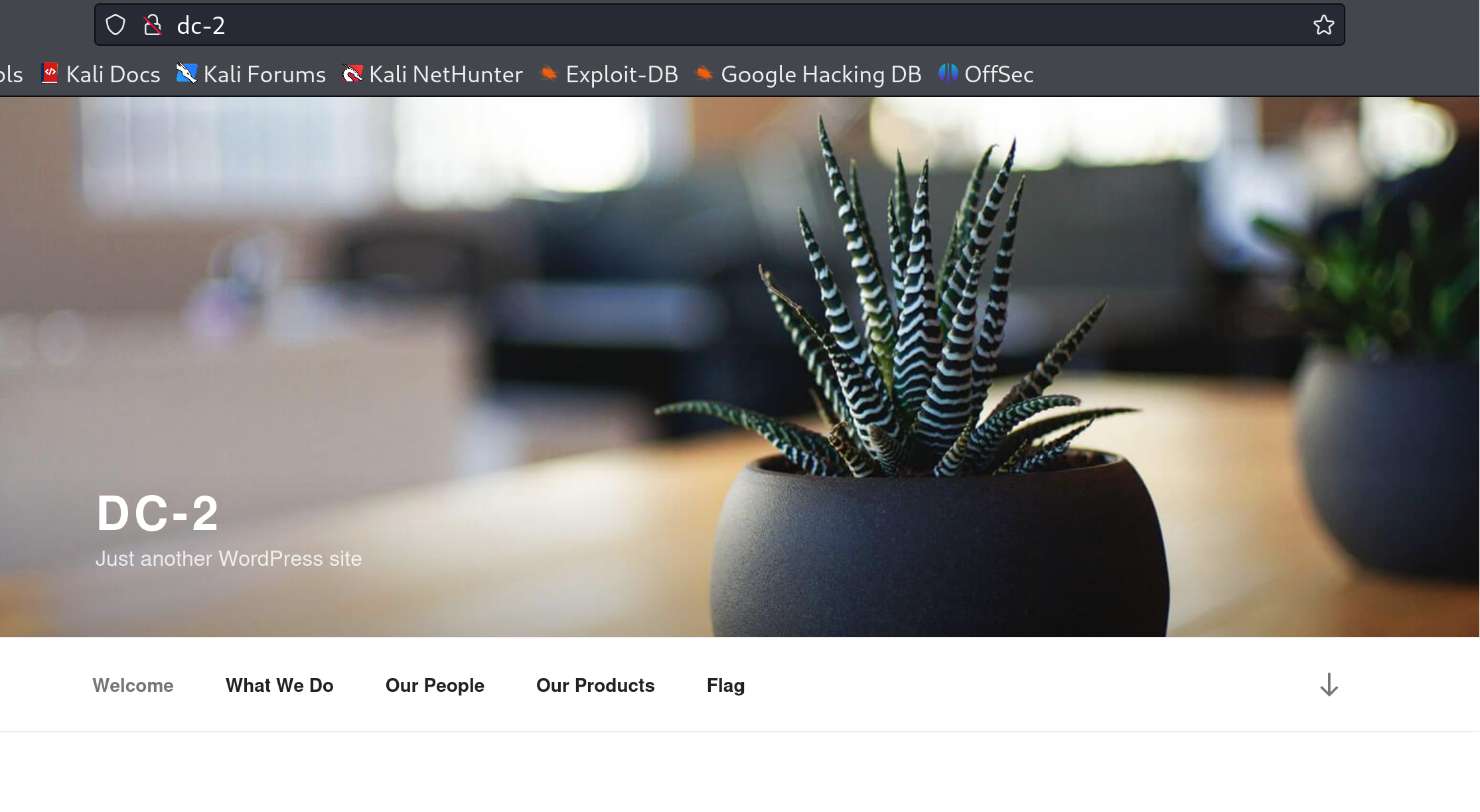Open the Welcome menu item
The height and width of the screenshot is (812, 1480).
(x=133, y=685)
